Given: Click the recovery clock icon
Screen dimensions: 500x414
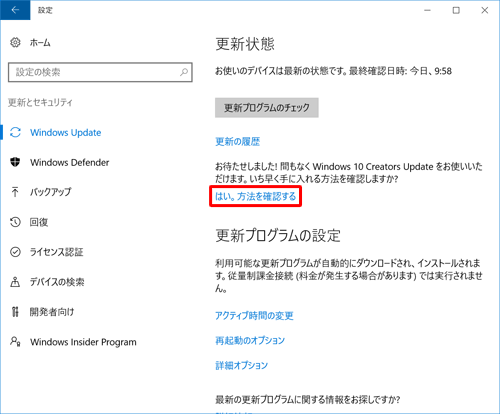Looking at the screenshot, I should [15, 222].
